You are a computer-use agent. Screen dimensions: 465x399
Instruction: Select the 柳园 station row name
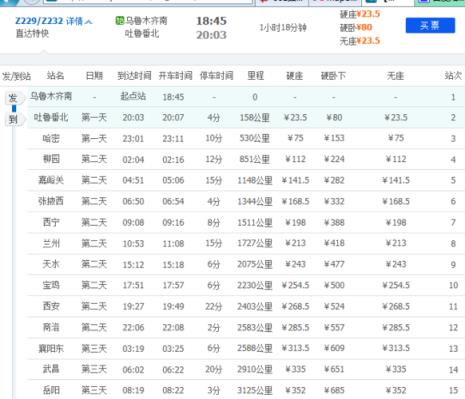tap(51, 159)
